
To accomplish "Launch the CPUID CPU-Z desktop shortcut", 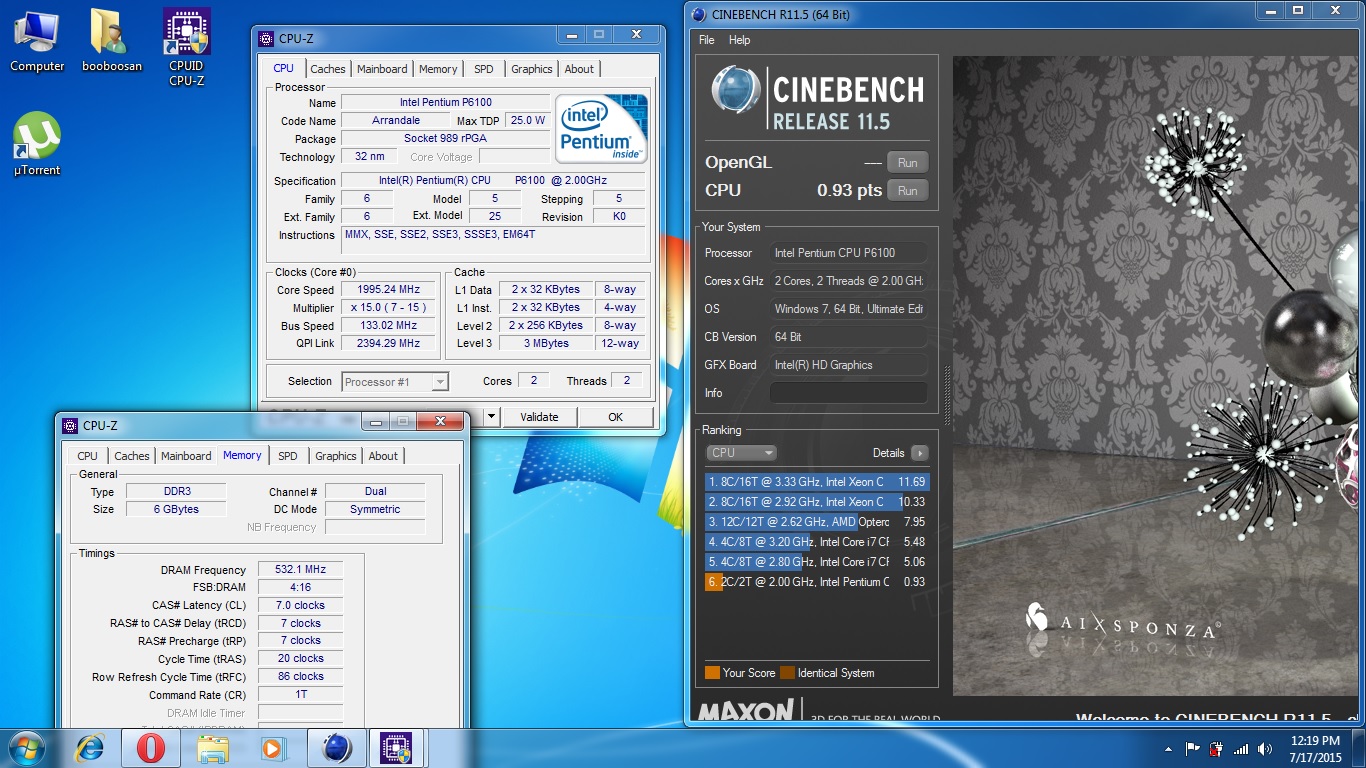I will pyautogui.click(x=186, y=46).
